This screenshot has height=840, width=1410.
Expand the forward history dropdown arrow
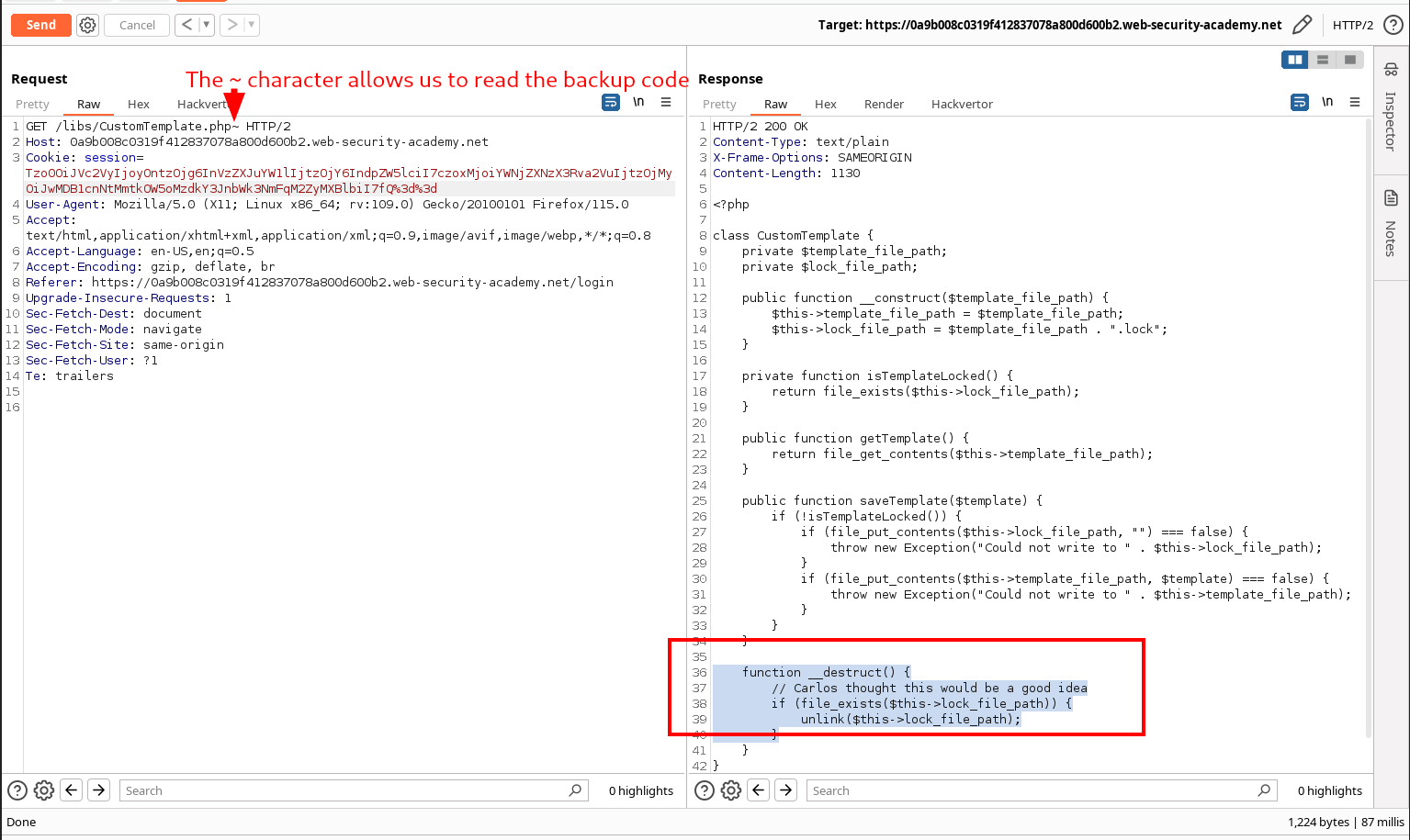252,25
